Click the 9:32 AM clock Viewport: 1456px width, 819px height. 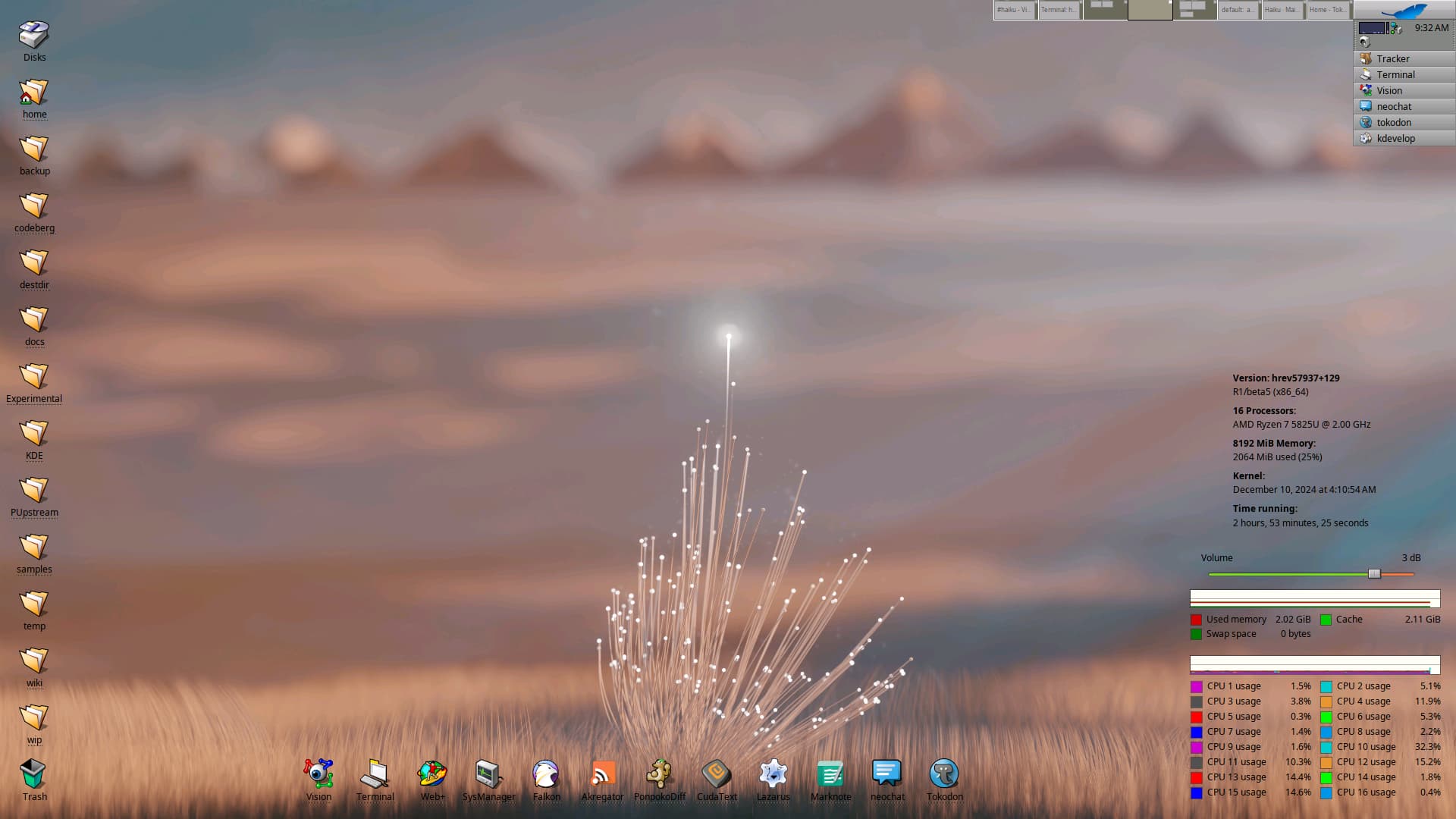pyautogui.click(x=1431, y=28)
